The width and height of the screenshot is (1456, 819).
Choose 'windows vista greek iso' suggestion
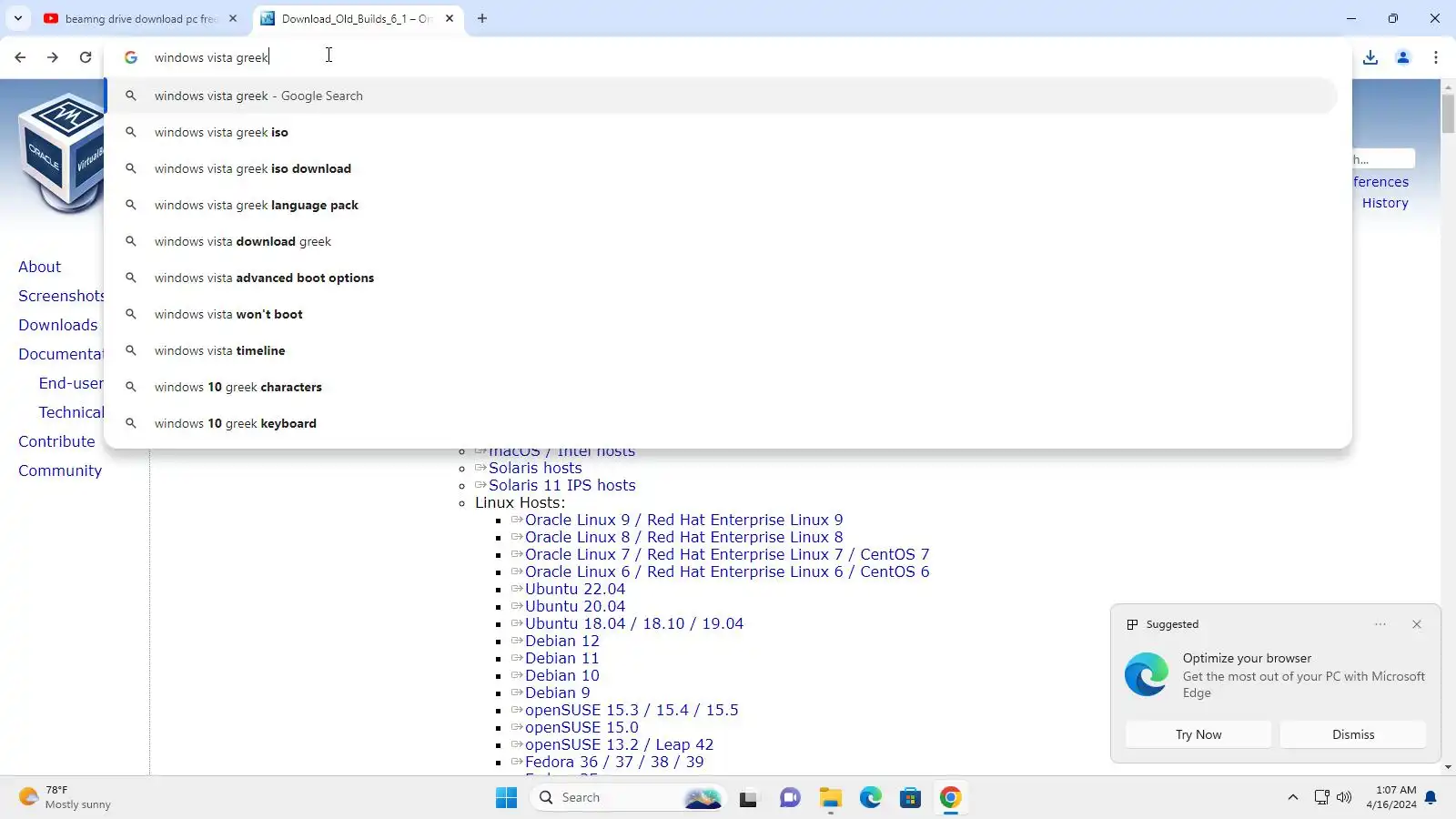point(723,132)
